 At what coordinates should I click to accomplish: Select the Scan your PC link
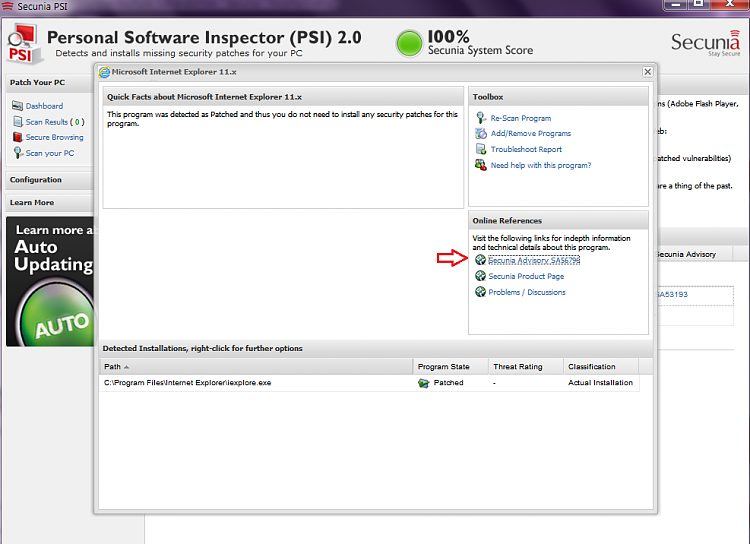pos(50,153)
